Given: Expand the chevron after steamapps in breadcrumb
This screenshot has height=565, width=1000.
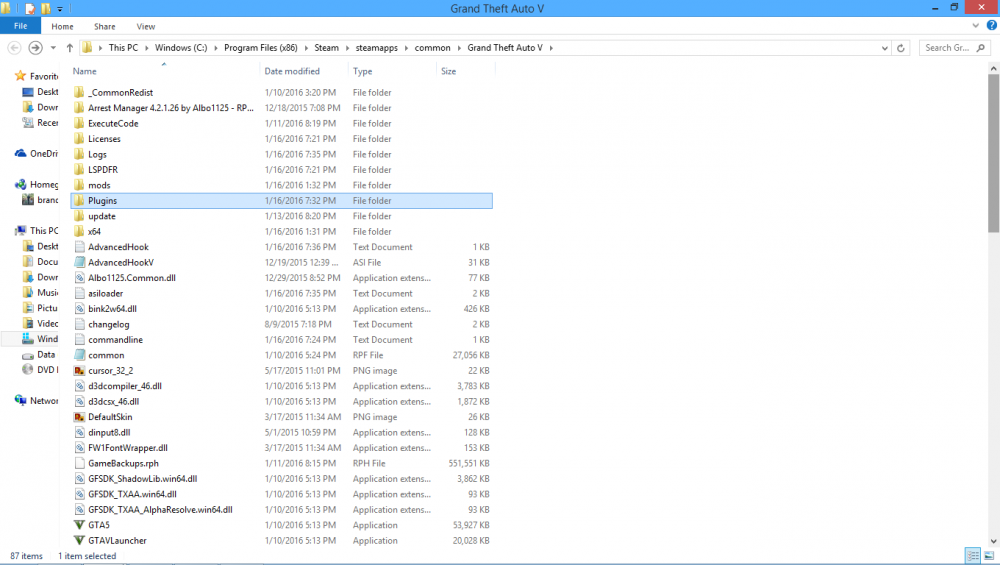Looking at the screenshot, I should click(406, 48).
